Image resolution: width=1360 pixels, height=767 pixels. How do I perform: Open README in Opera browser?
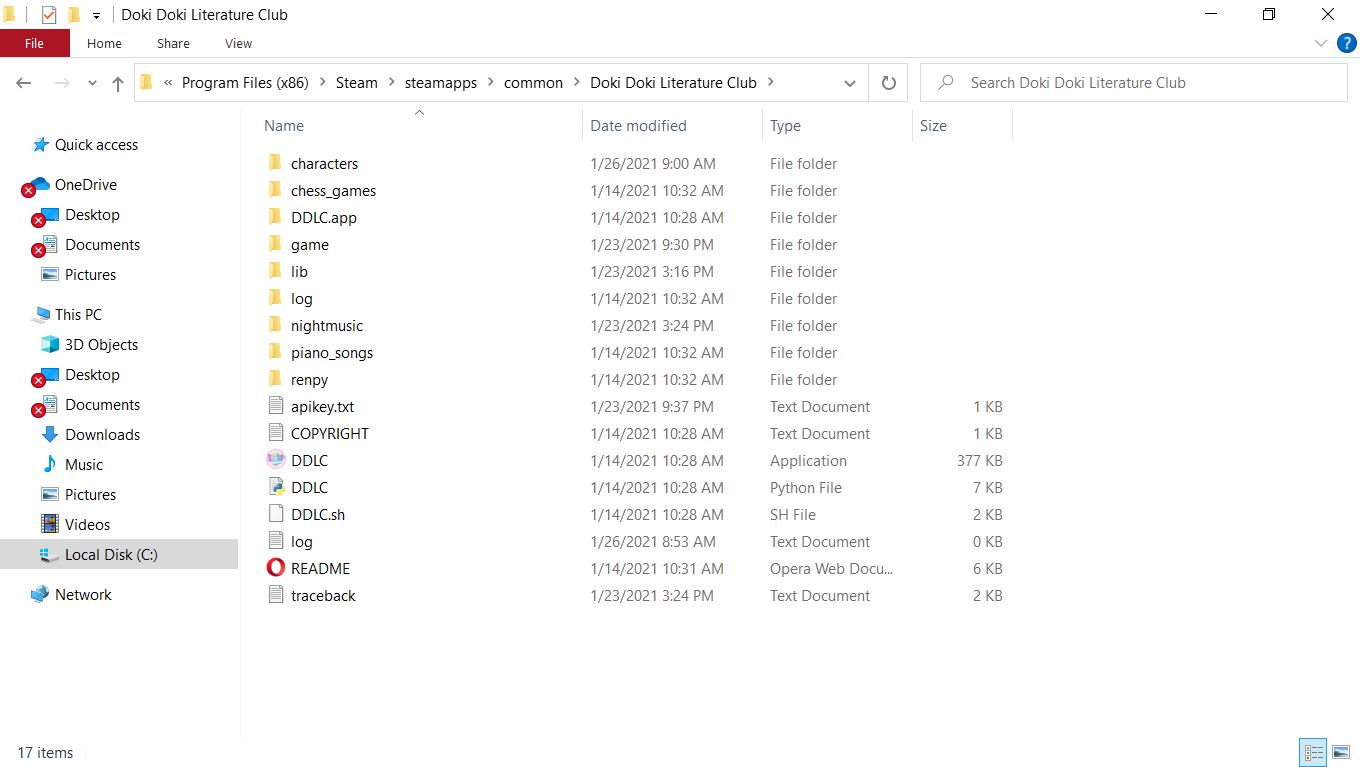[319, 568]
